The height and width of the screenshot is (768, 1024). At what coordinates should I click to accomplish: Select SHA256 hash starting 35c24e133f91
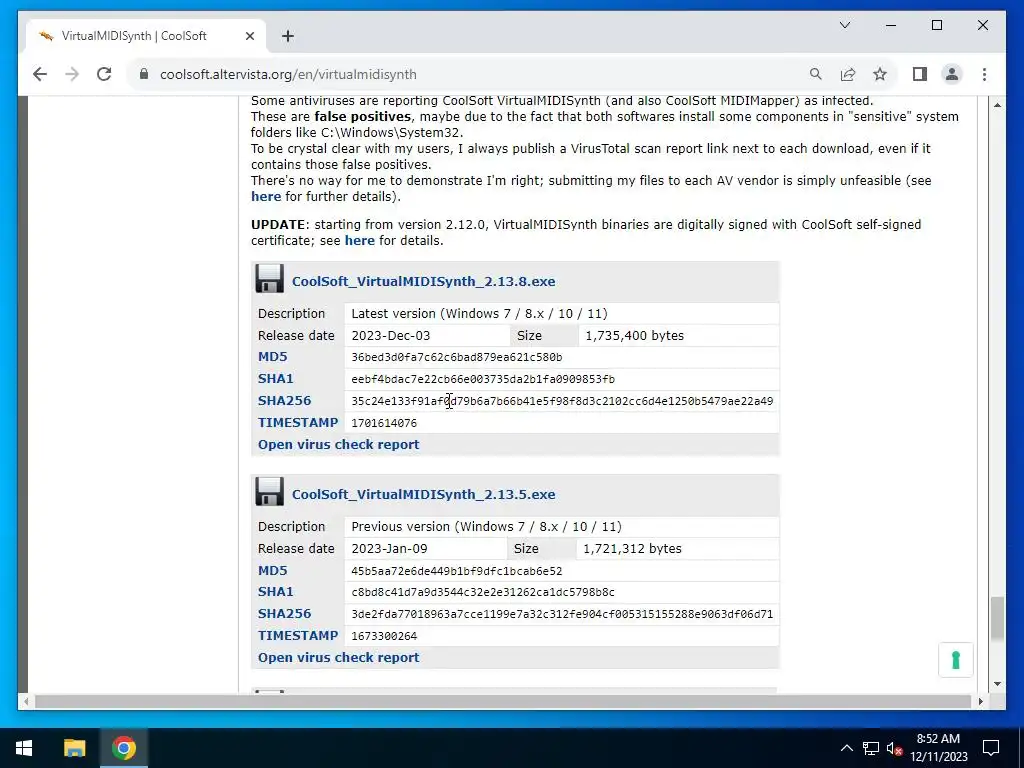point(562,401)
